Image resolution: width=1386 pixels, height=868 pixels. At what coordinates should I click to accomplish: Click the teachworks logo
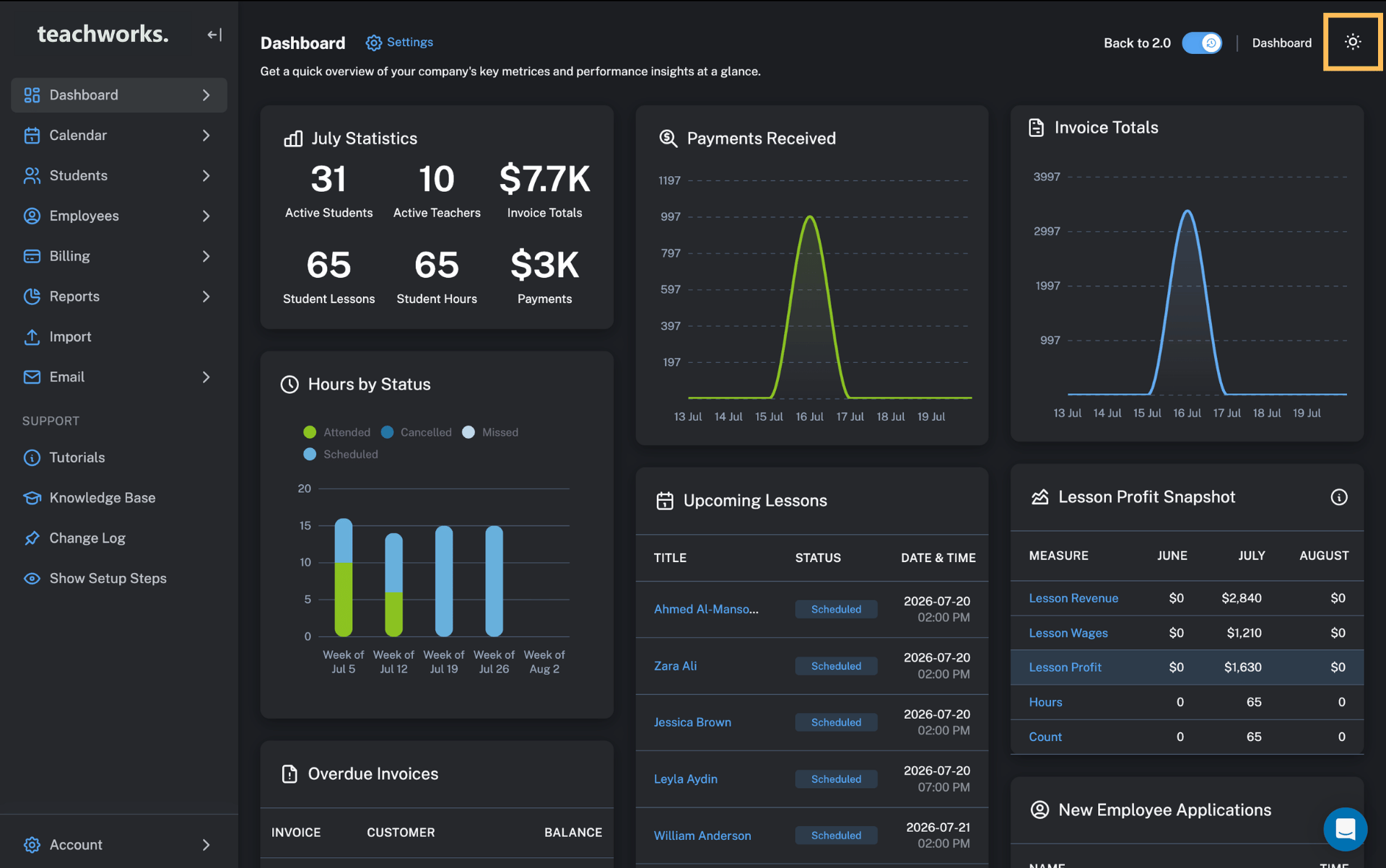point(103,34)
